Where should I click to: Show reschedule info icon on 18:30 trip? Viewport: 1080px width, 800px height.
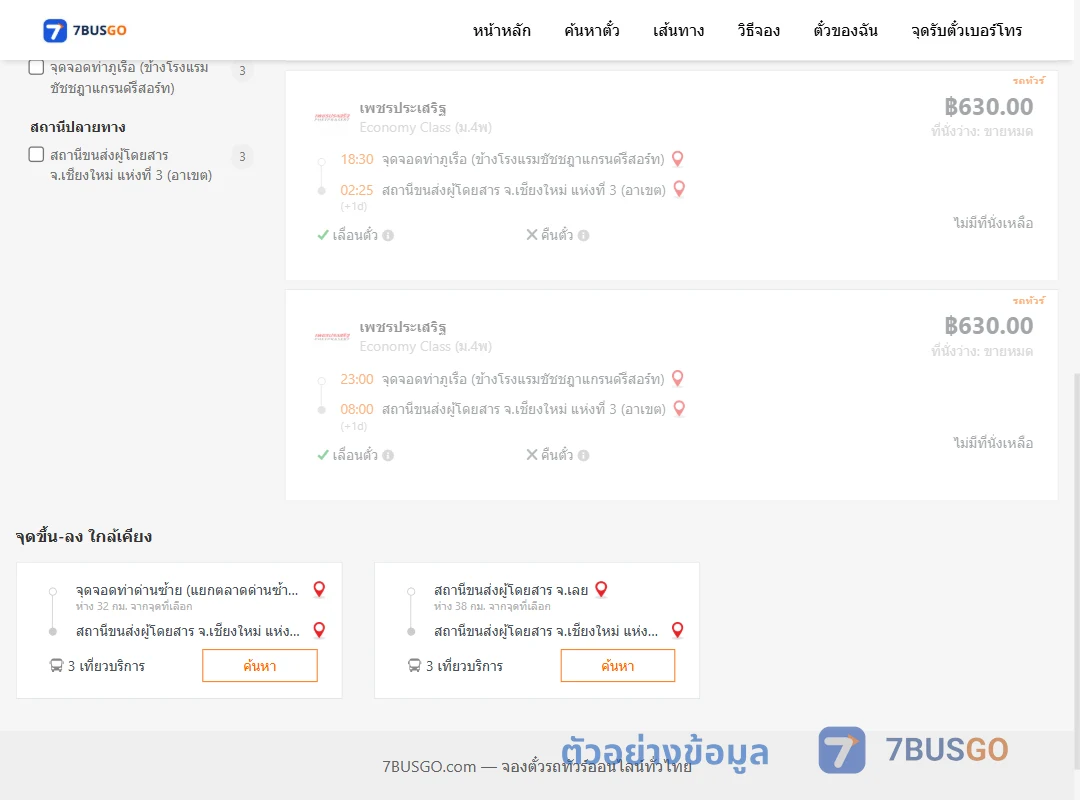[388, 236]
